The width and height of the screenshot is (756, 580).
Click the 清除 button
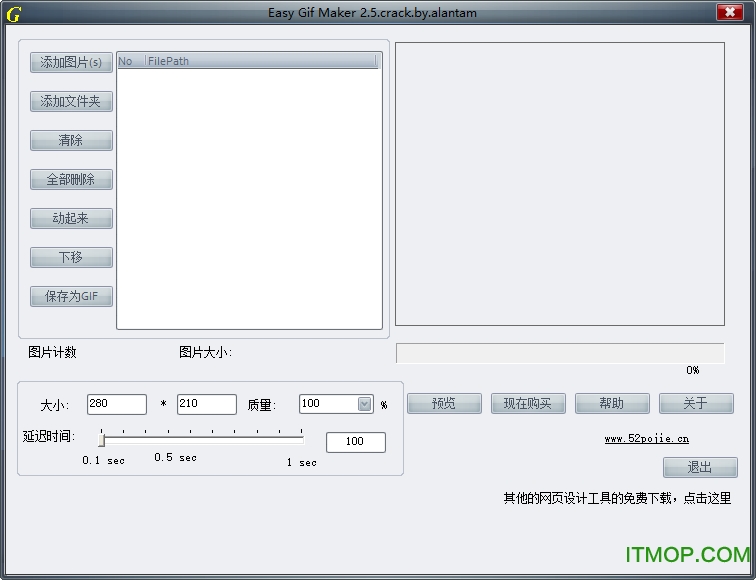pos(71,141)
